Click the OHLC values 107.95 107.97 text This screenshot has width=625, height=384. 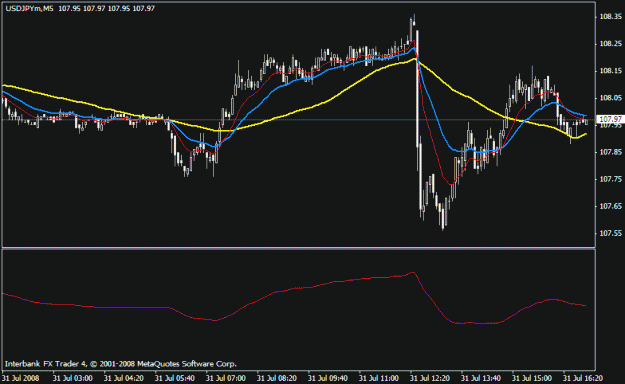click(106, 8)
